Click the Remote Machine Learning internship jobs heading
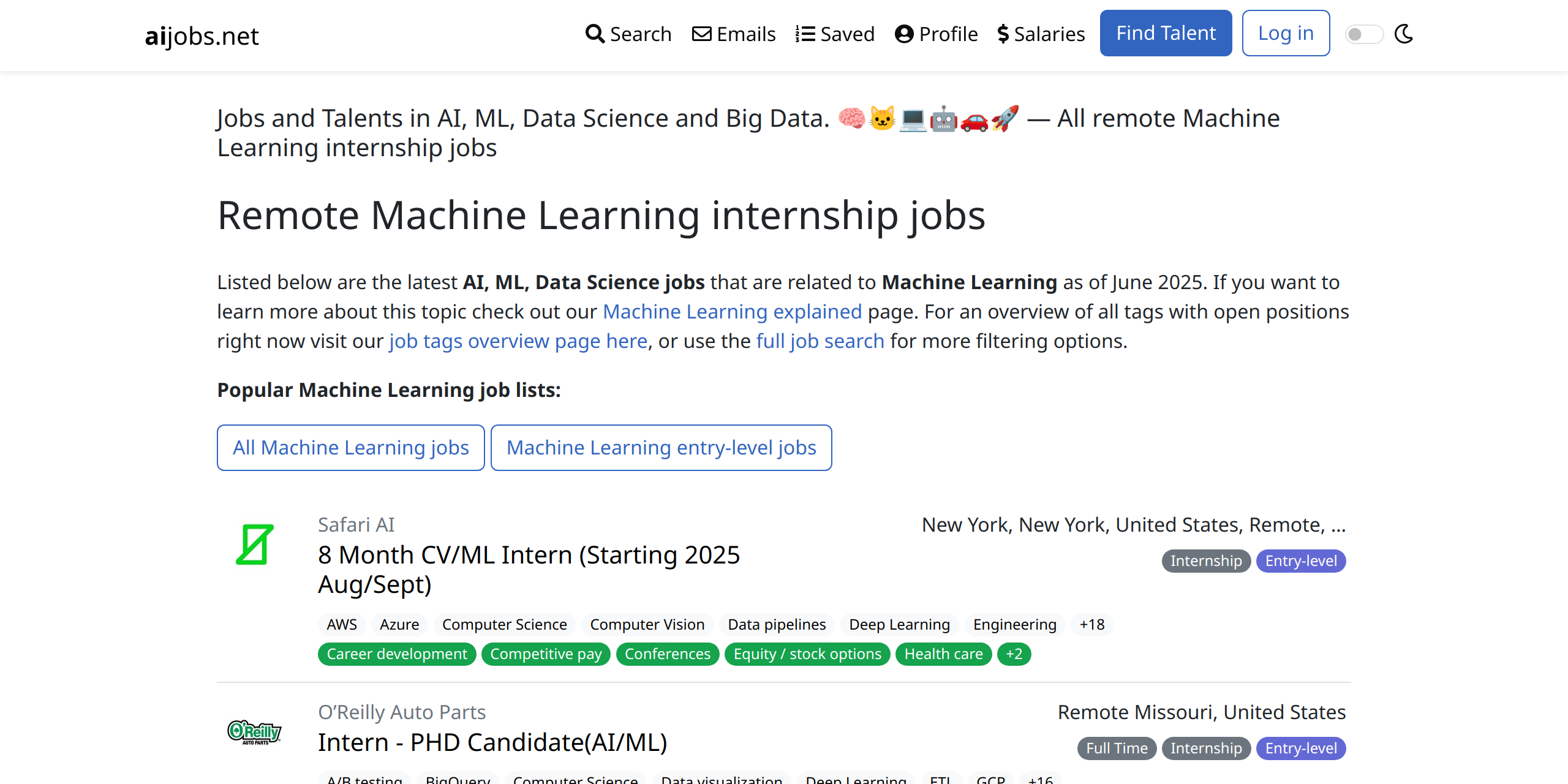Viewport: 1568px width, 784px height. (601, 216)
